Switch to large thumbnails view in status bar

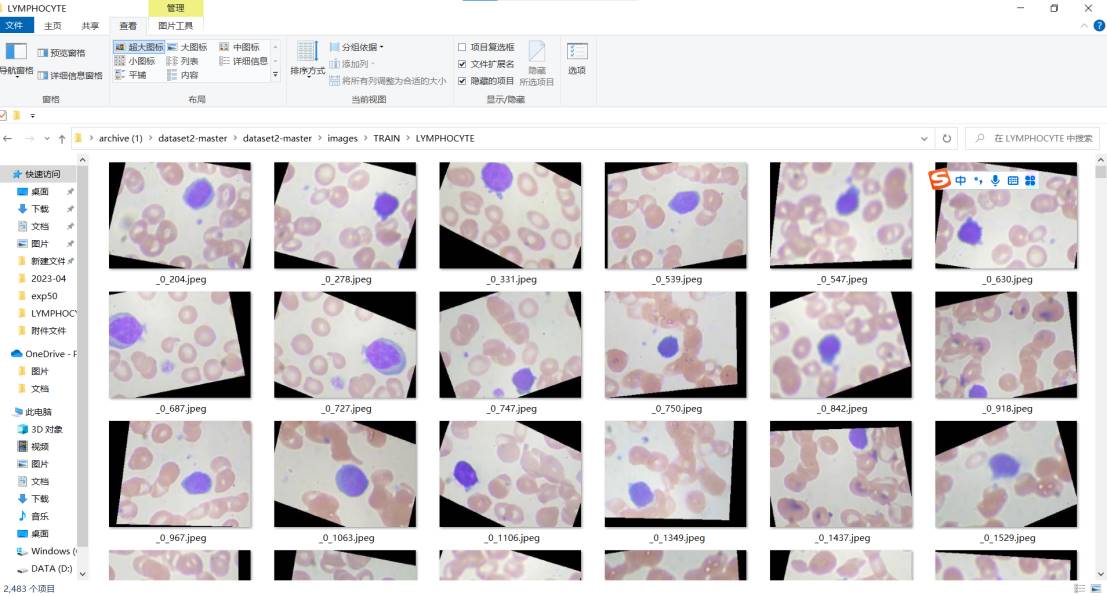pos(1097,589)
